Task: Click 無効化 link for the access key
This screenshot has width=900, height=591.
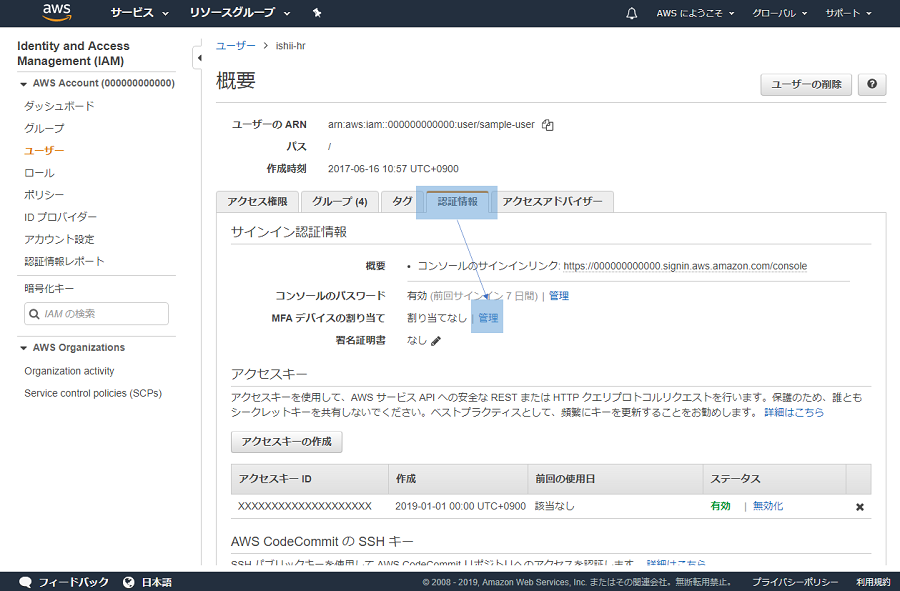Action: coord(767,506)
